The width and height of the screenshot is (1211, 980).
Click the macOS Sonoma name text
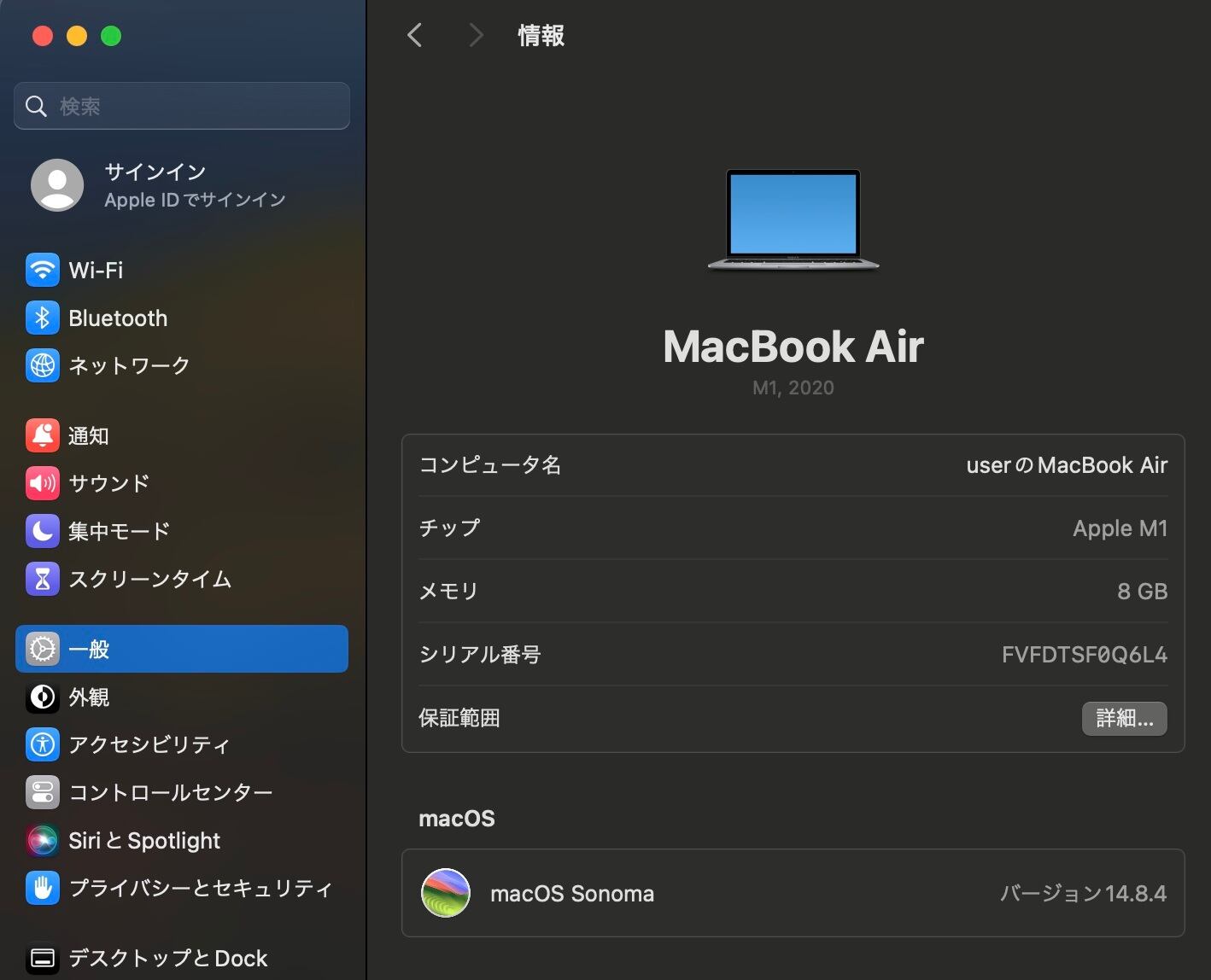pos(572,894)
